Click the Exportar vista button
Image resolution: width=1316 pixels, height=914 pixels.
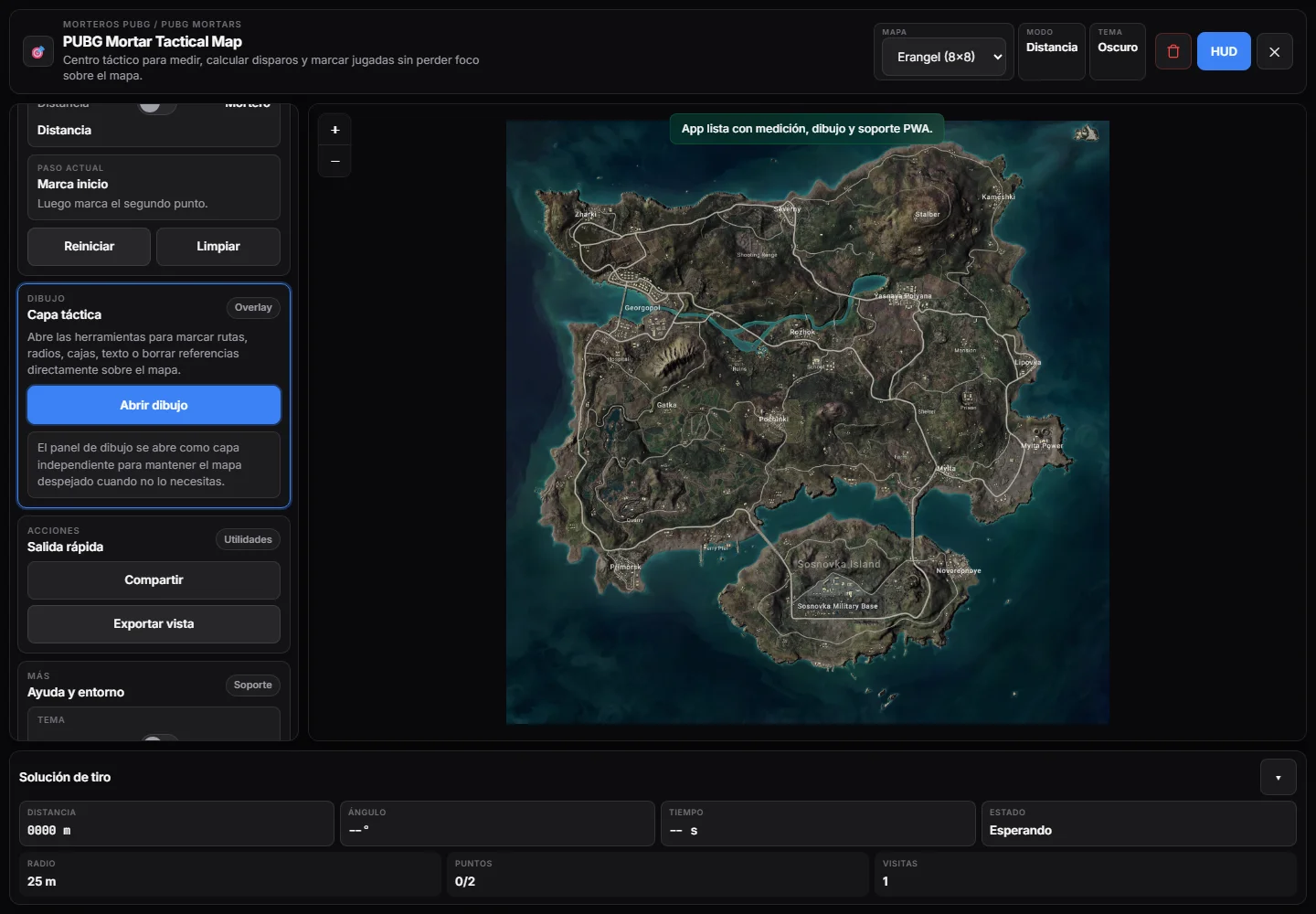pos(154,624)
